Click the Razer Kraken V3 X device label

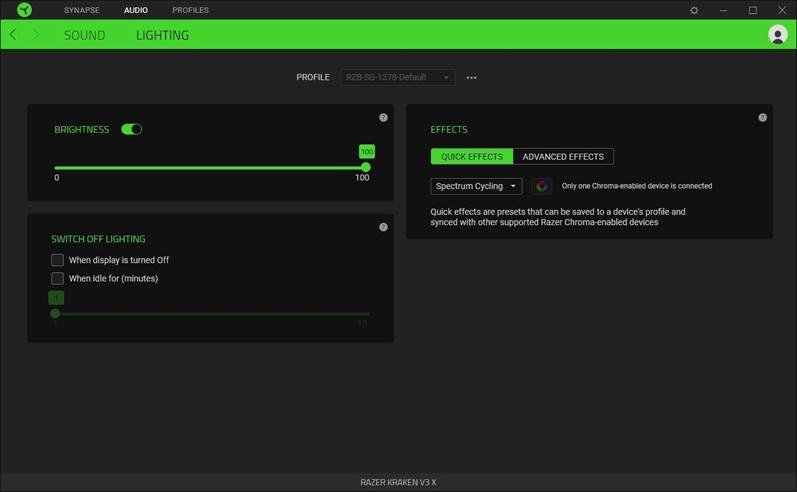click(x=398, y=482)
